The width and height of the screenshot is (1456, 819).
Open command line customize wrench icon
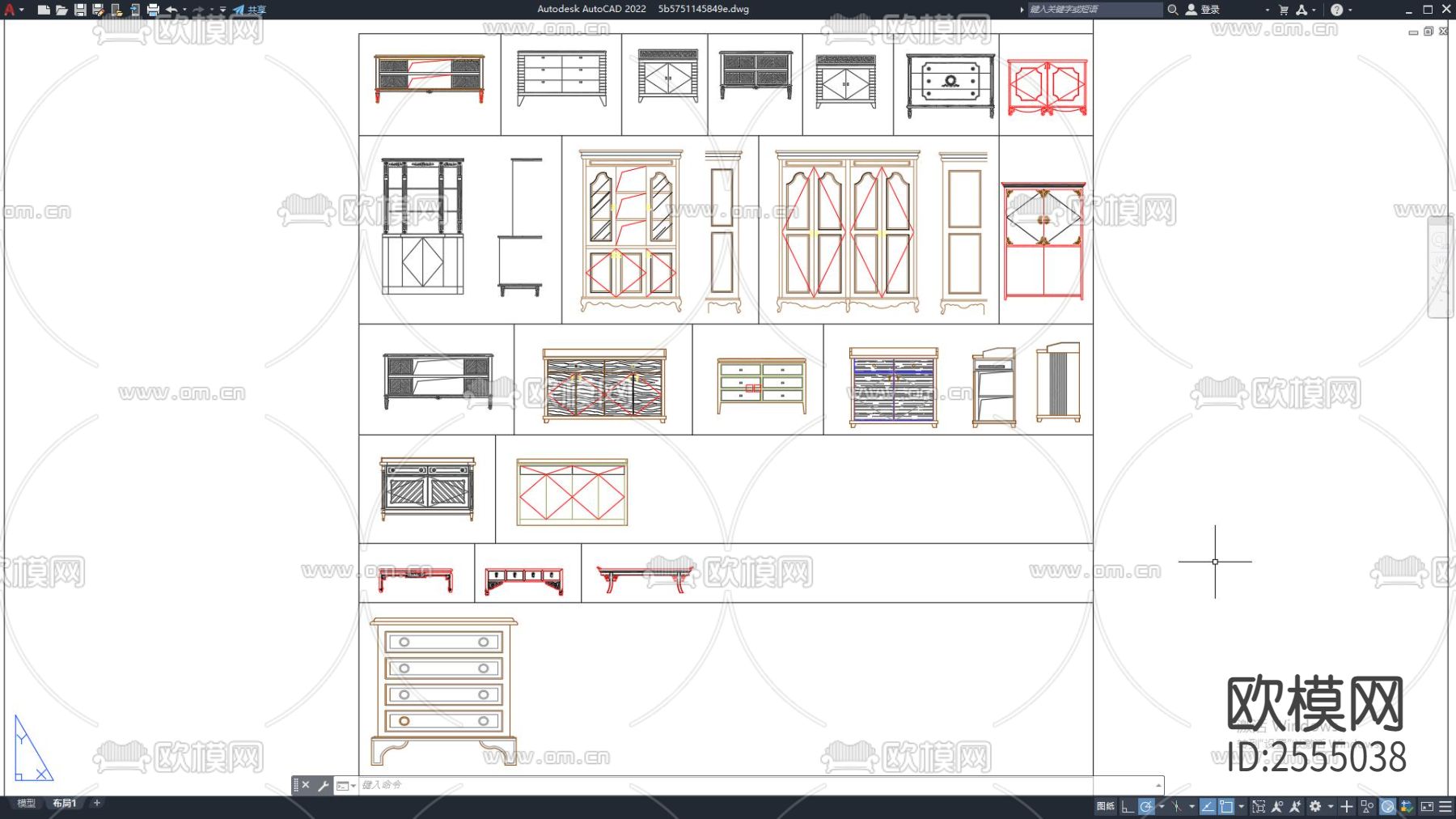click(323, 785)
